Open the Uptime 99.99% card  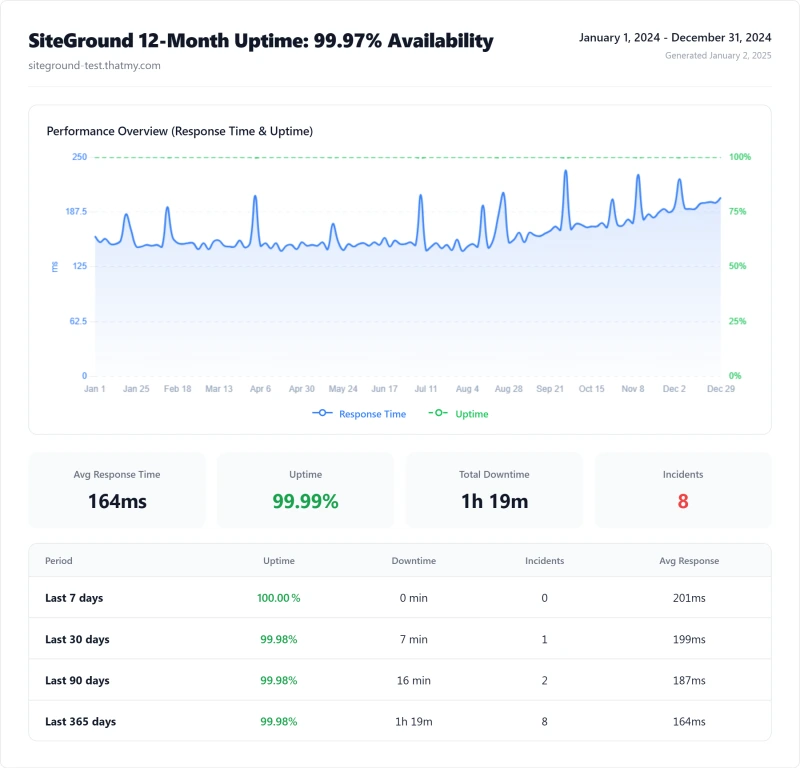pos(306,490)
